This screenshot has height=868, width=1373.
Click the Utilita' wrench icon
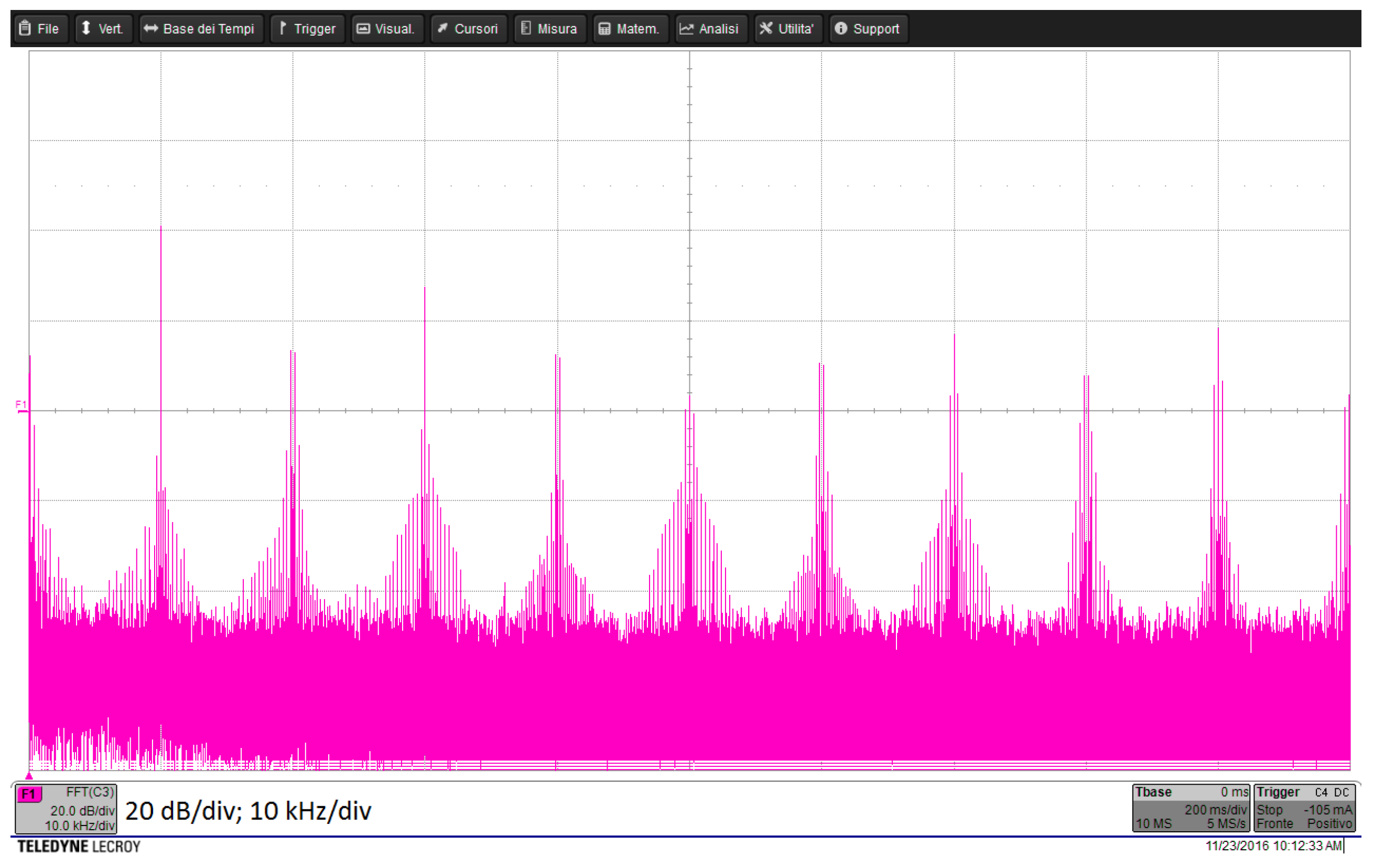(766, 28)
